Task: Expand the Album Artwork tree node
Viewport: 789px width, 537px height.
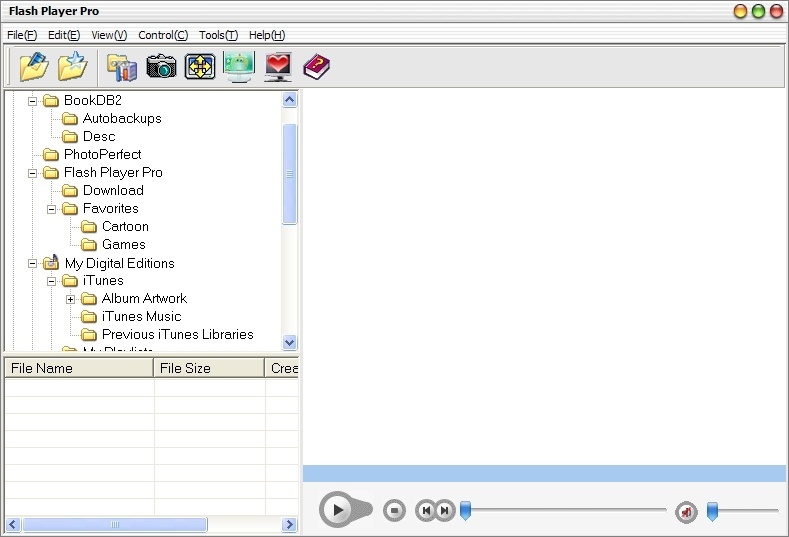Action: pos(70,299)
